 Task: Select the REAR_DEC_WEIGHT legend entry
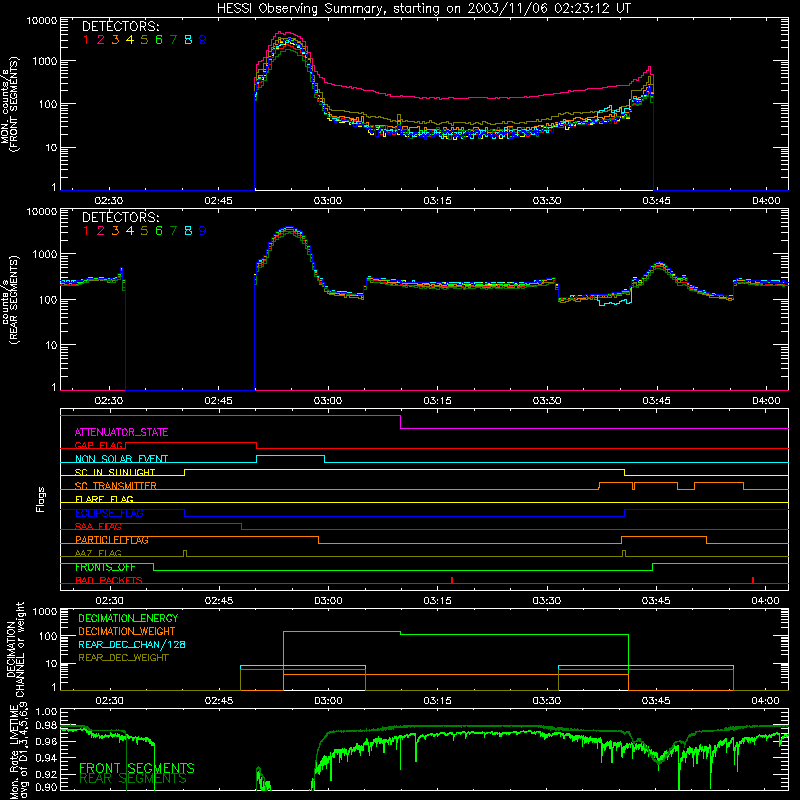click(123, 658)
